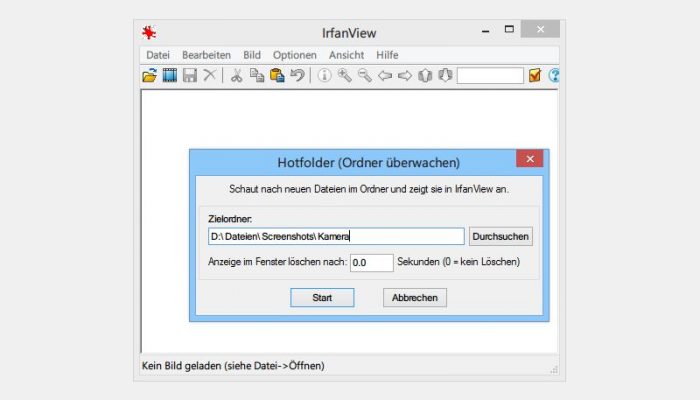Click the next page down arrow
The image size is (700, 400).
pos(445,75)
